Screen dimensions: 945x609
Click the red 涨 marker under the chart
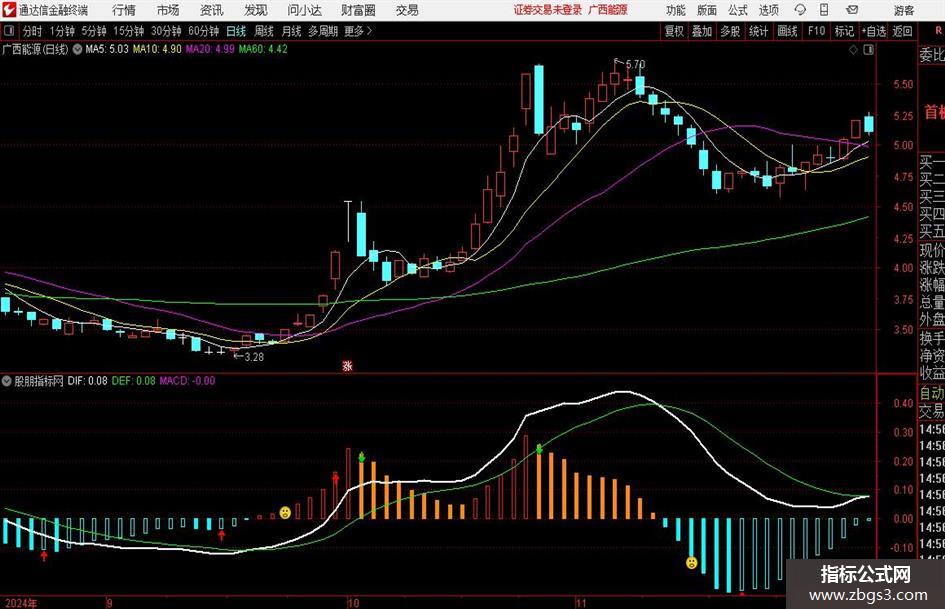pyautogui.click(x=347, y=365)
